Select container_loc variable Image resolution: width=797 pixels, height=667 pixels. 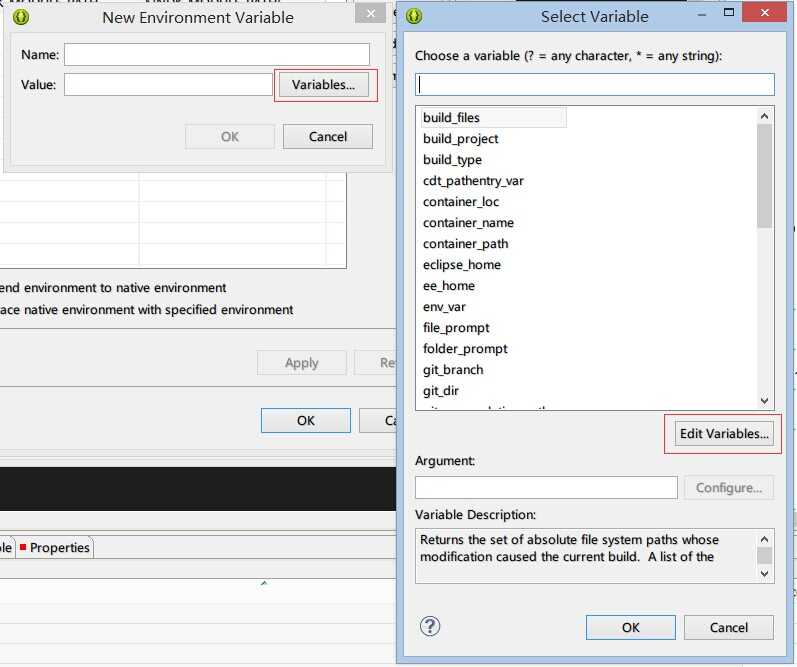(x=461, y=202)
